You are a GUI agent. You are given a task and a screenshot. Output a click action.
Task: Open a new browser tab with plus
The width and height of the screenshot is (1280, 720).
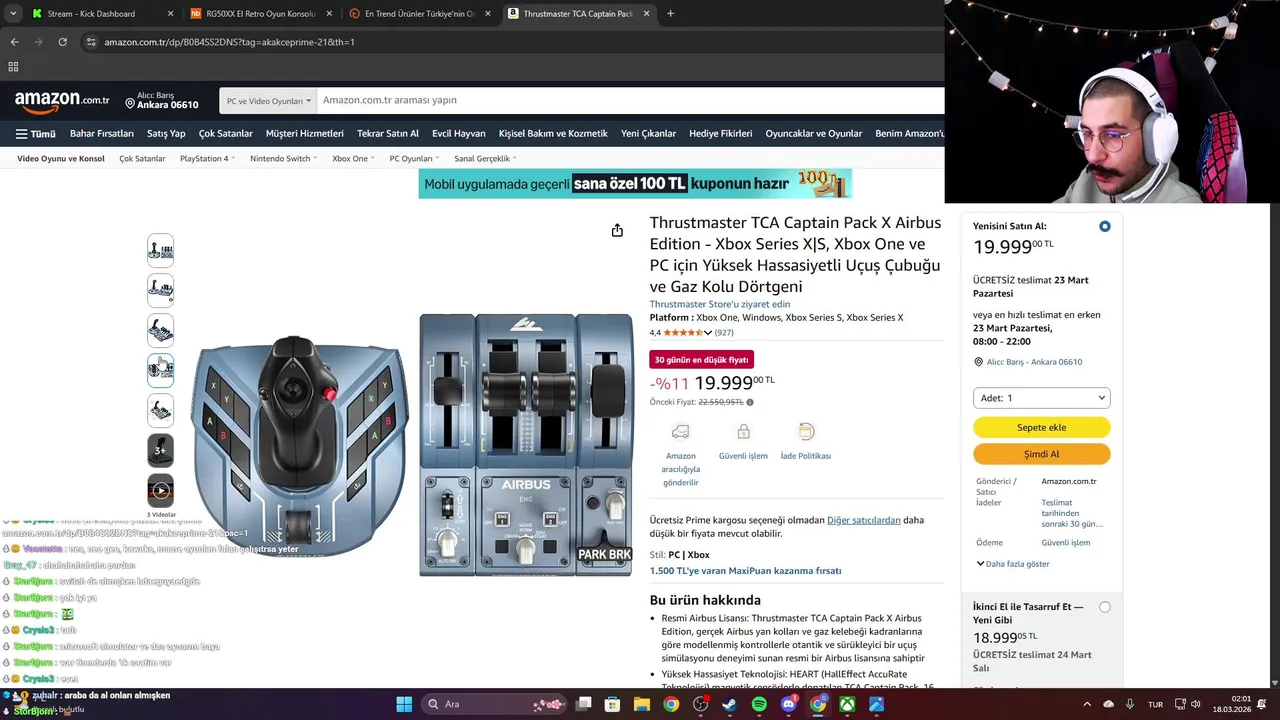(x=670, y=14)
